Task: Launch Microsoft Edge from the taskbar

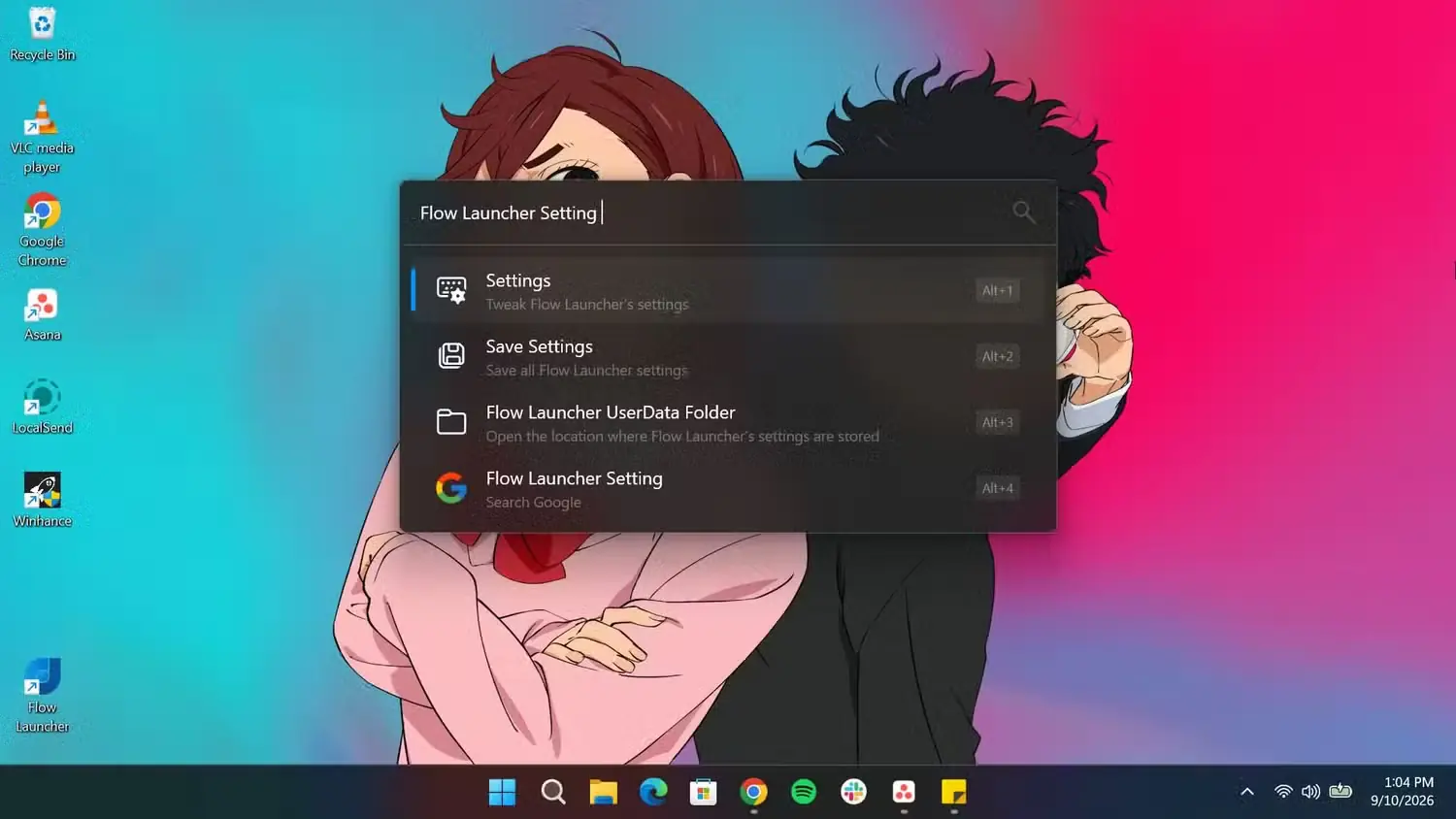Action: point(653,792)
